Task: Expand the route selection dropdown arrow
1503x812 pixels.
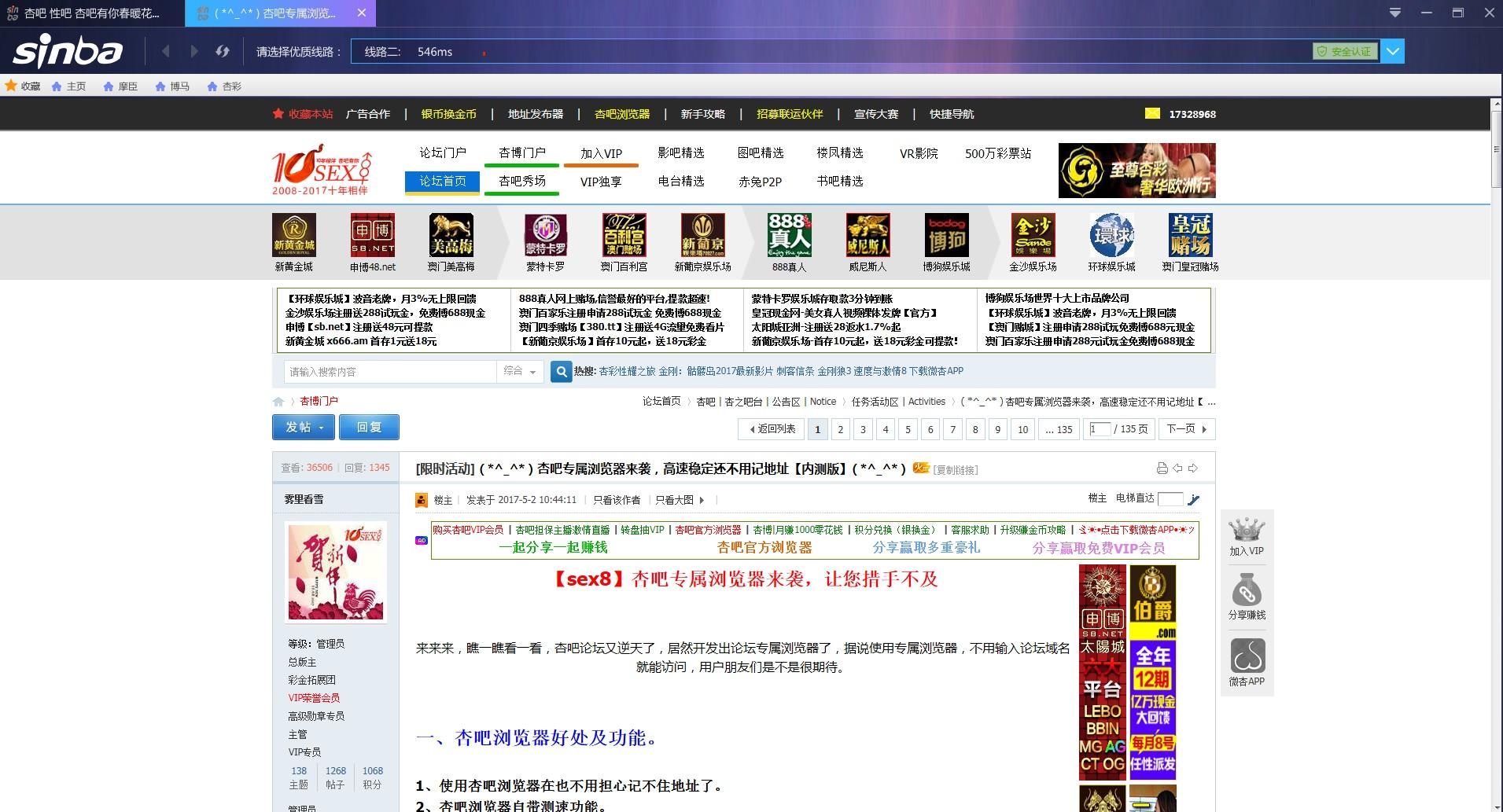Action: point(1393,52)
